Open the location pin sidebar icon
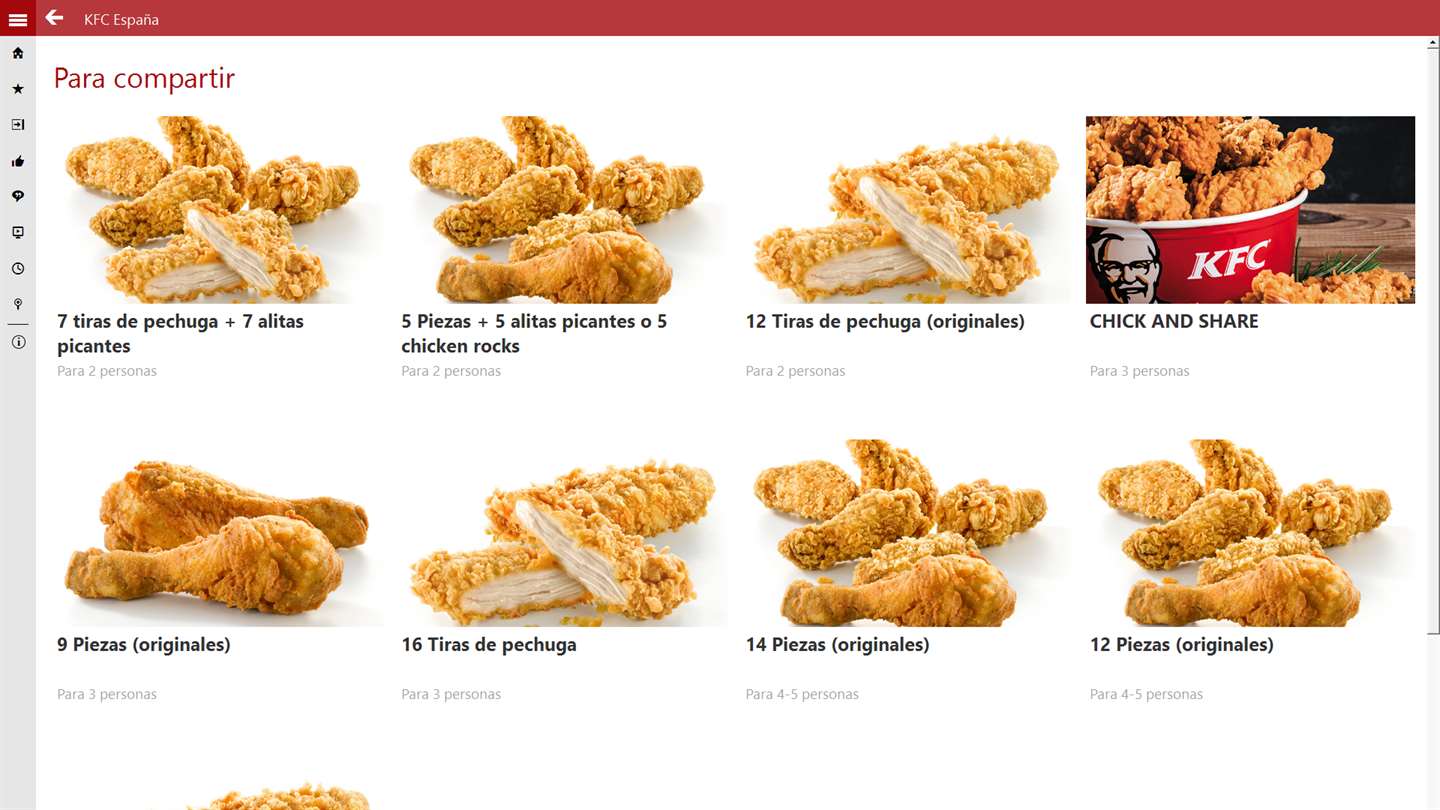1440x810 pixels. (18, 304)
